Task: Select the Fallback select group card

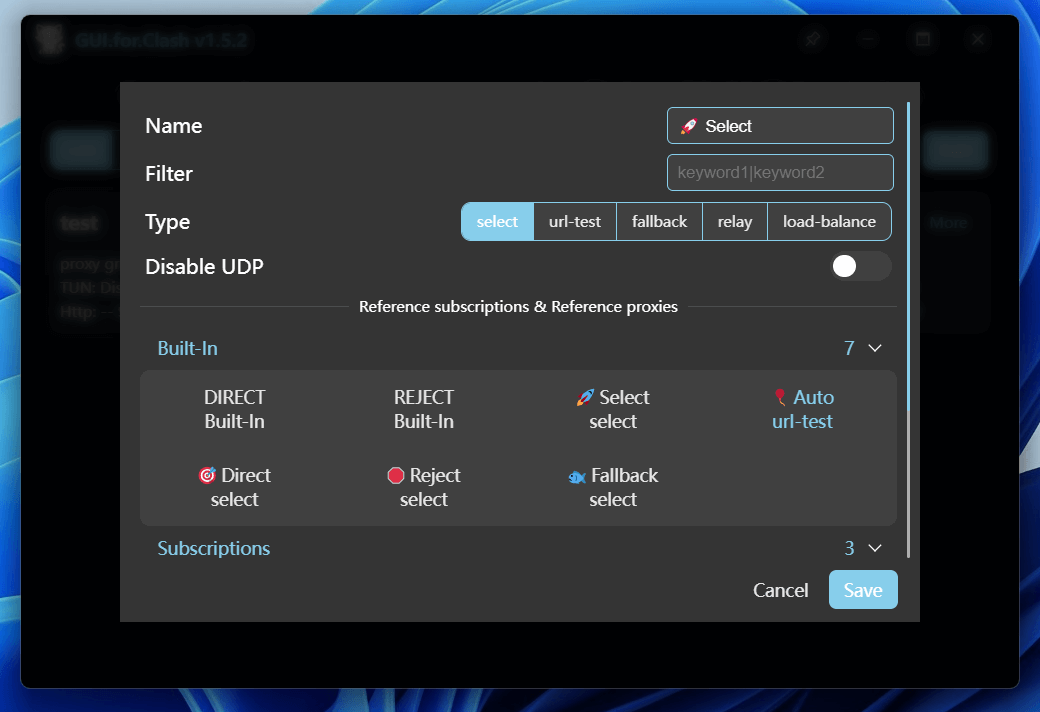Action: click(614, 487)
